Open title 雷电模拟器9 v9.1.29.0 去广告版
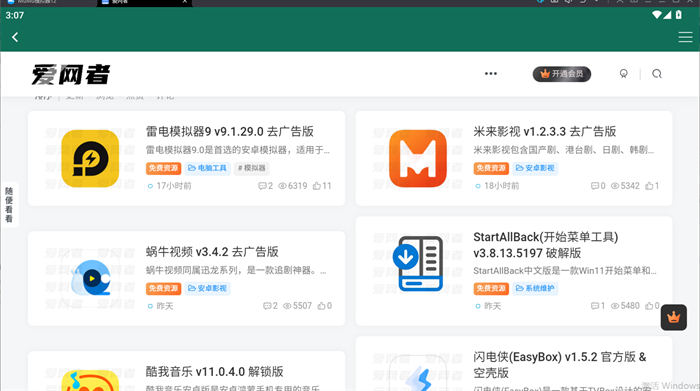 coord(229,132)
